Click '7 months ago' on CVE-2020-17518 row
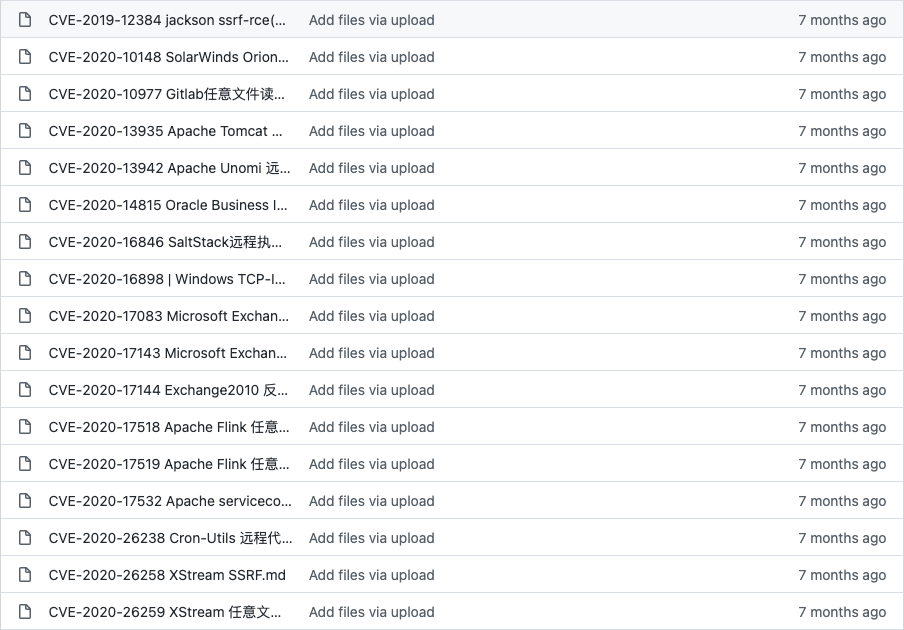This screenshot has height=630, width=904. click(842, 427)
